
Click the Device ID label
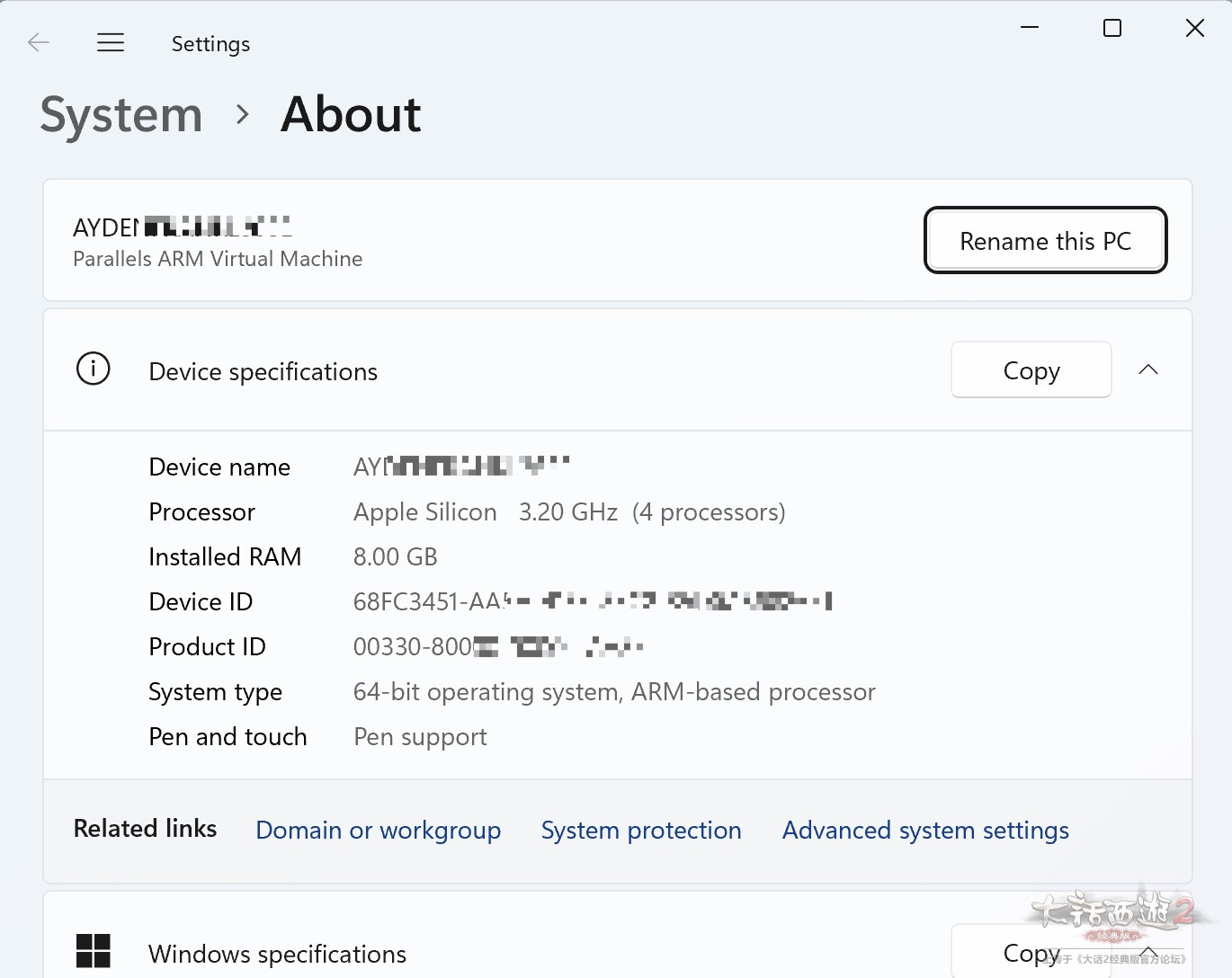pos(201,601)
